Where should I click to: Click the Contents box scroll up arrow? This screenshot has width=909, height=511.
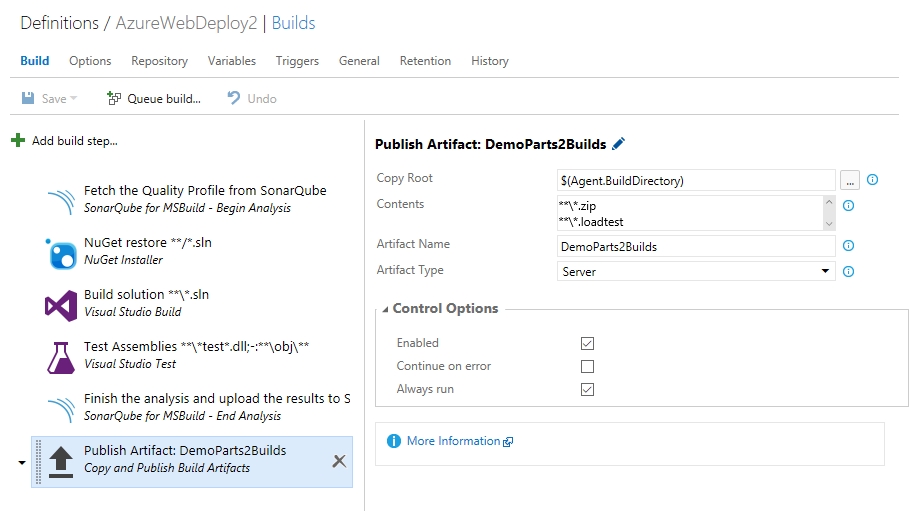829,202
